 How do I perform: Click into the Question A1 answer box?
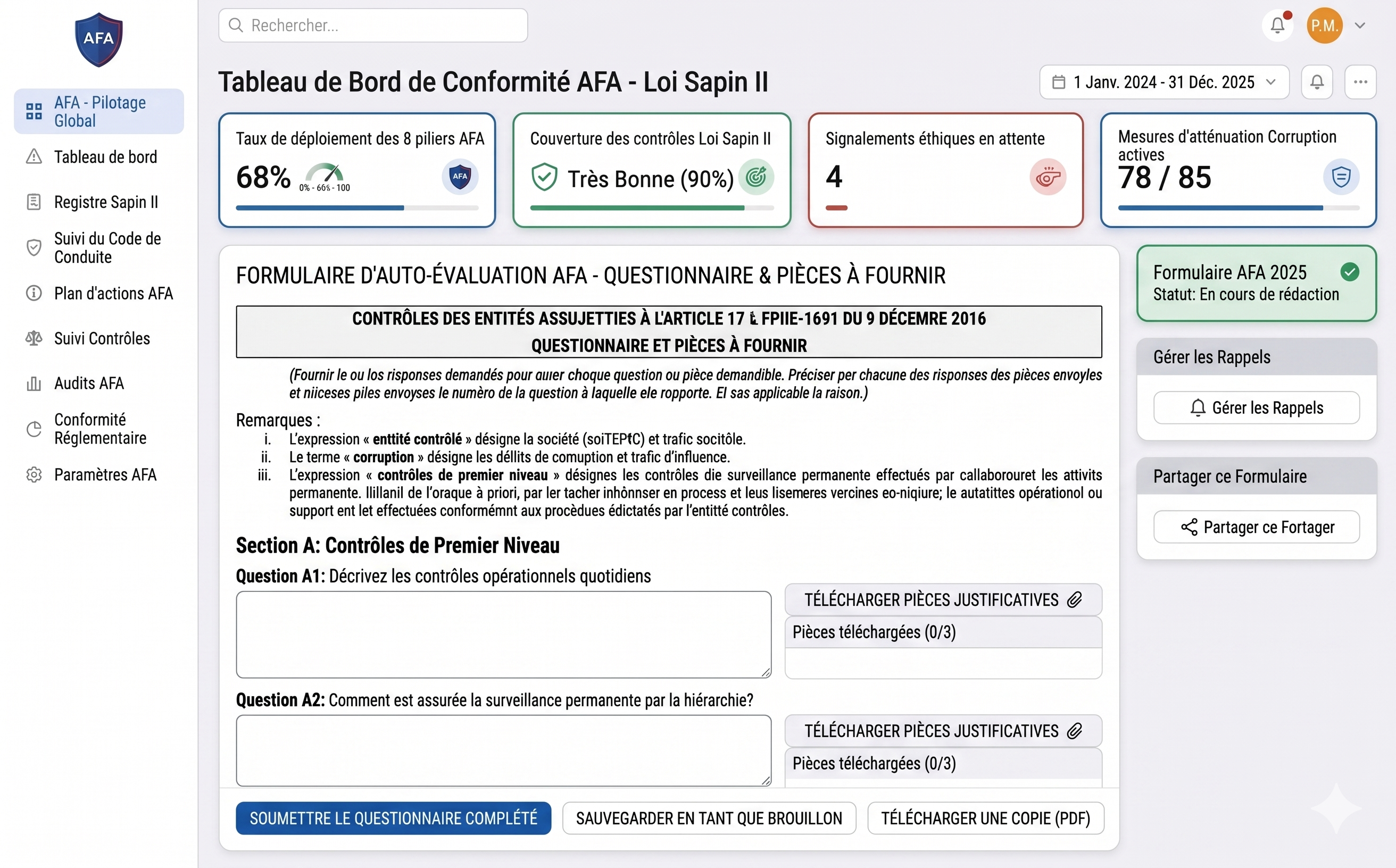pyautogui.click(x=504, y=635)
